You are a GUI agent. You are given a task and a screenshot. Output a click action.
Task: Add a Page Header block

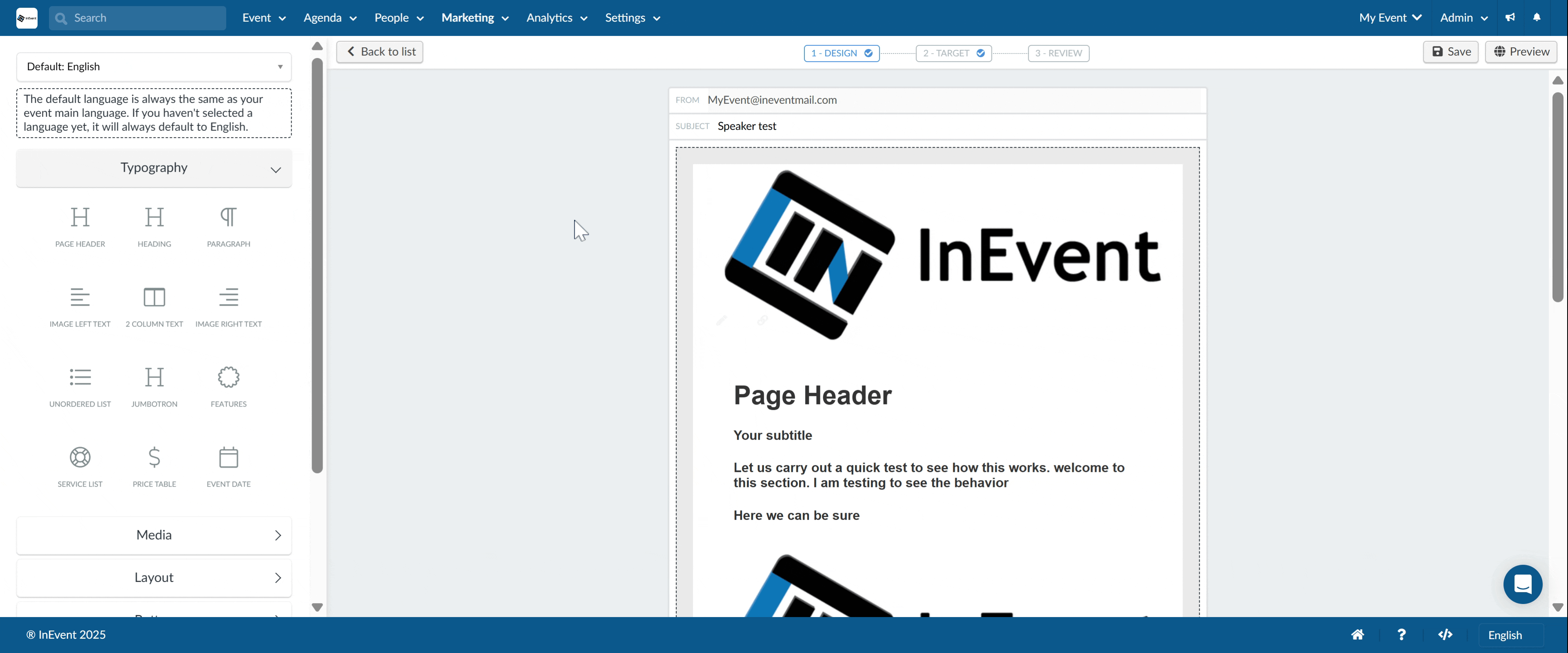(x=80, y=227)
